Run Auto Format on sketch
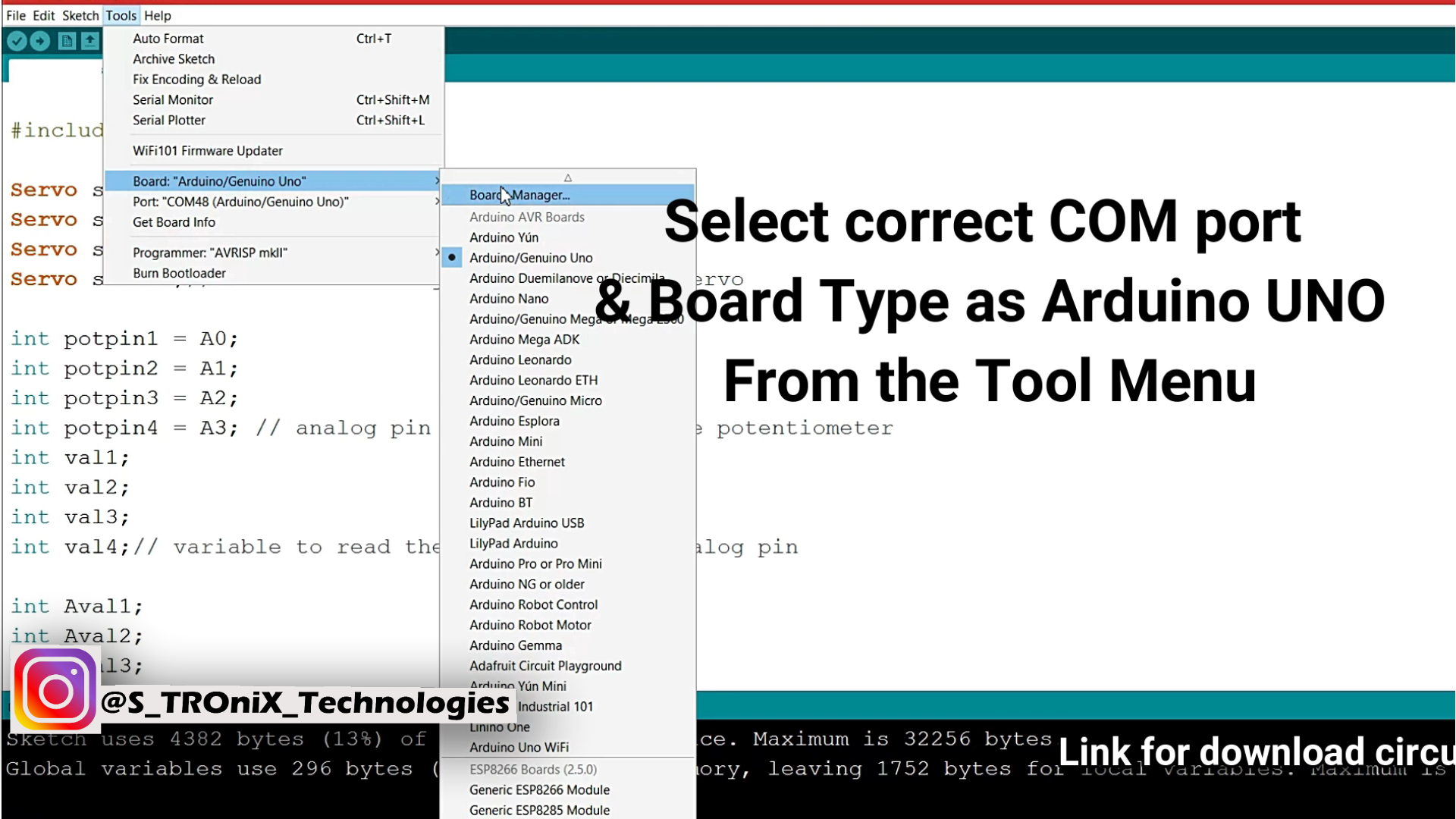This screenshot has height=819, width=1456. (x=168, y=39)
